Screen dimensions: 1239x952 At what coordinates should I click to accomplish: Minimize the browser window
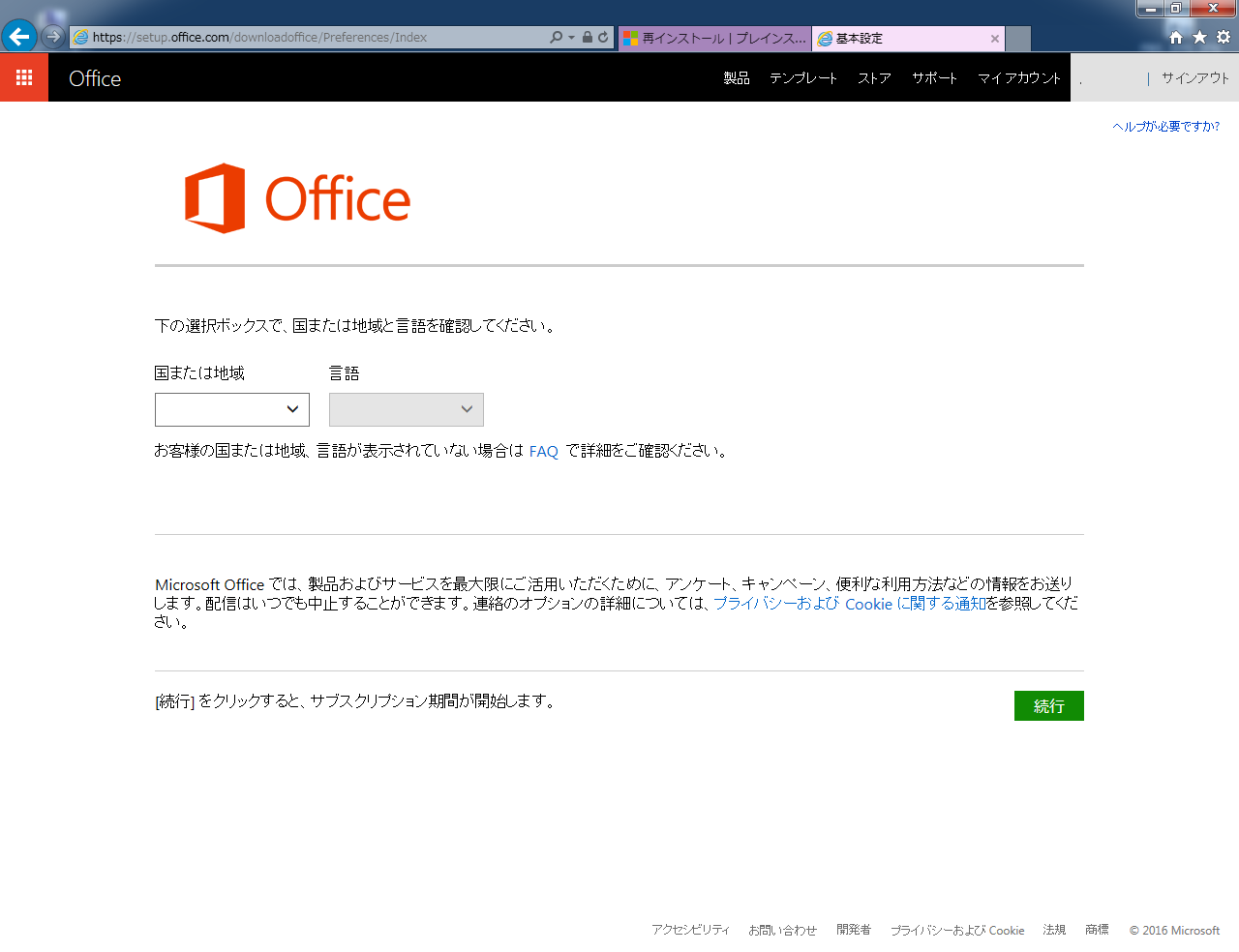coord(1150,9)
